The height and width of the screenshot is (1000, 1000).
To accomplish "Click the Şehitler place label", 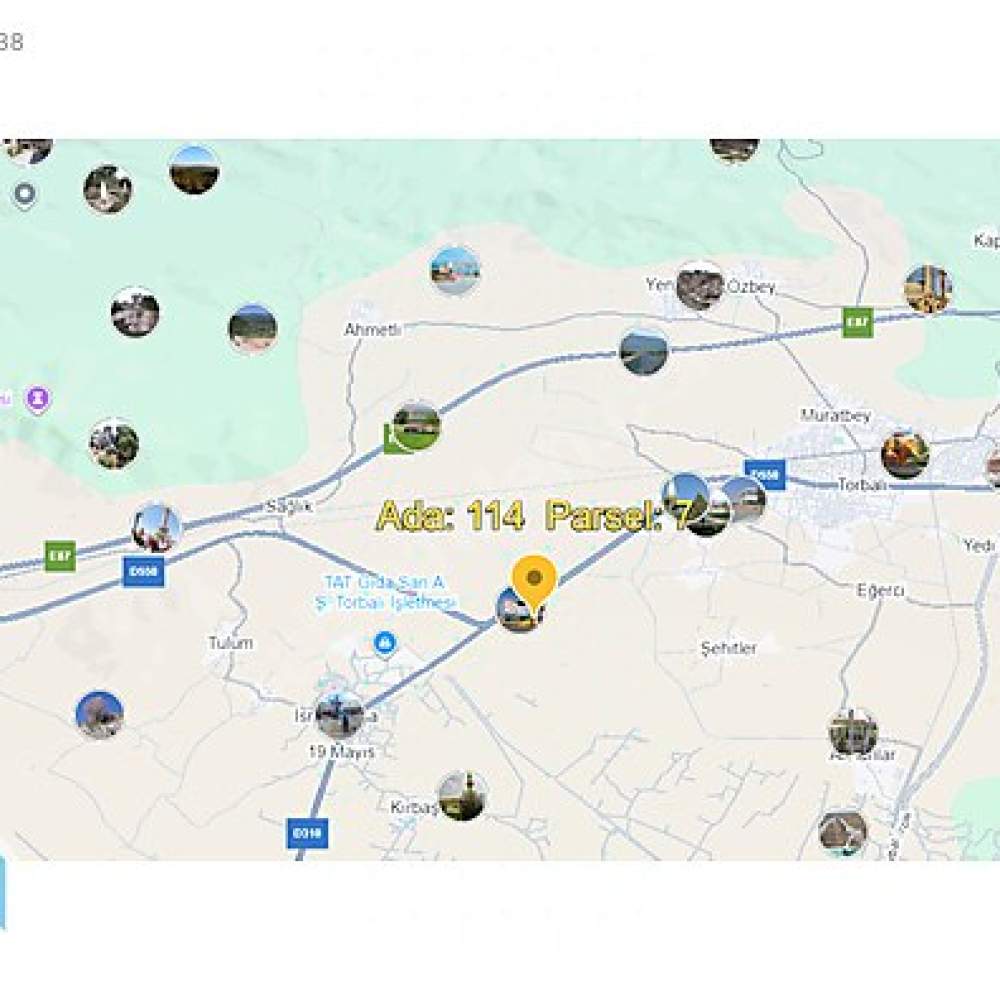I will point(728,649).
